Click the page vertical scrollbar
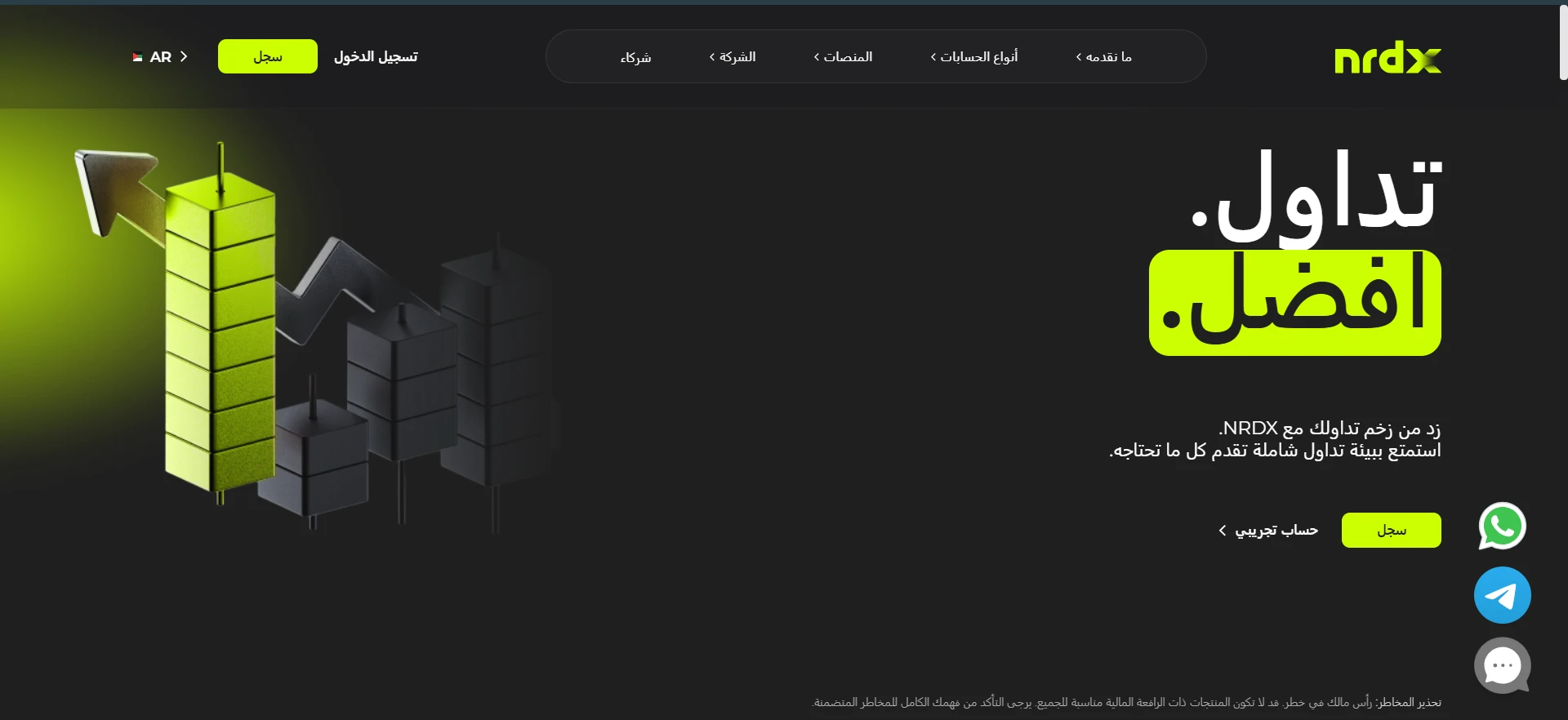 tap(1563, 42)
